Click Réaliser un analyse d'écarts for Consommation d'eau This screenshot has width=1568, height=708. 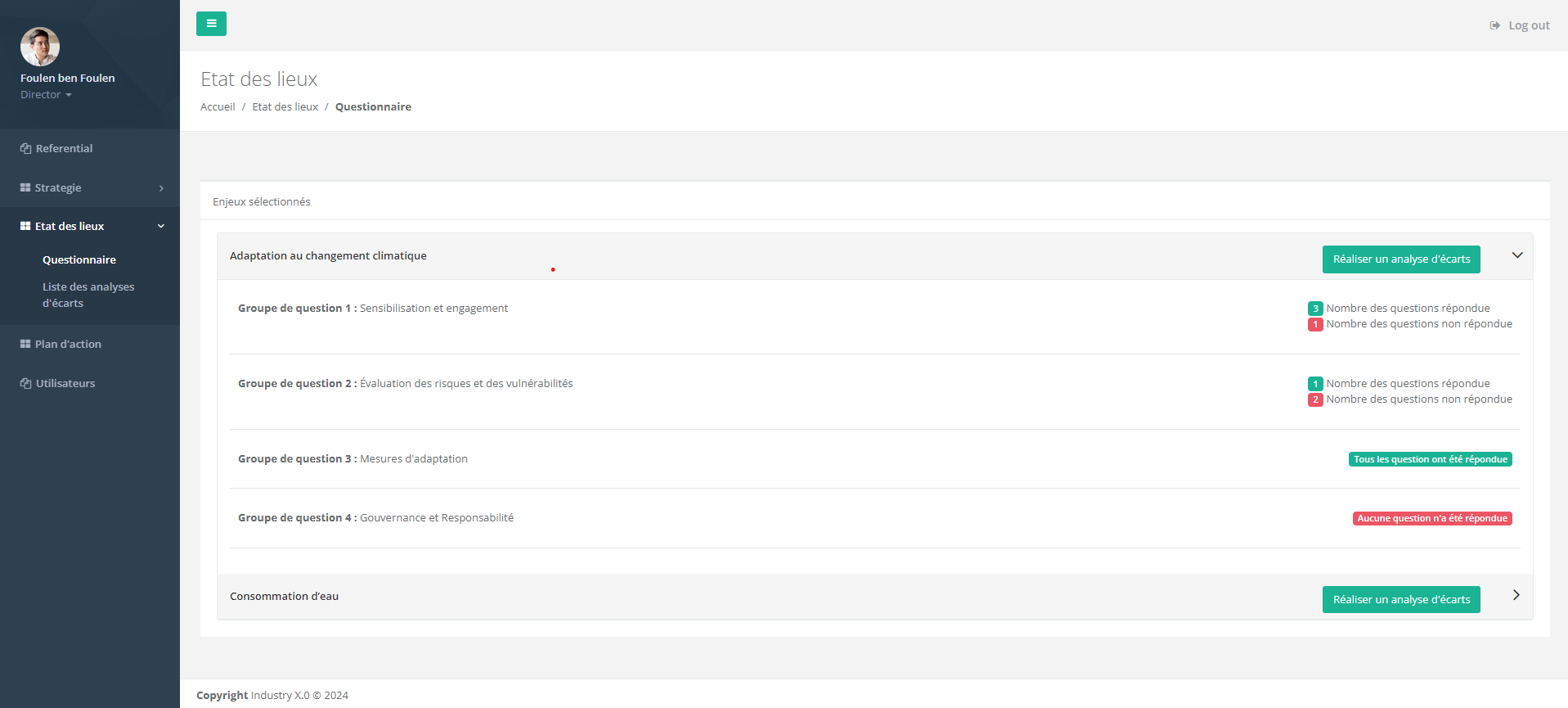pos(1400,600)
